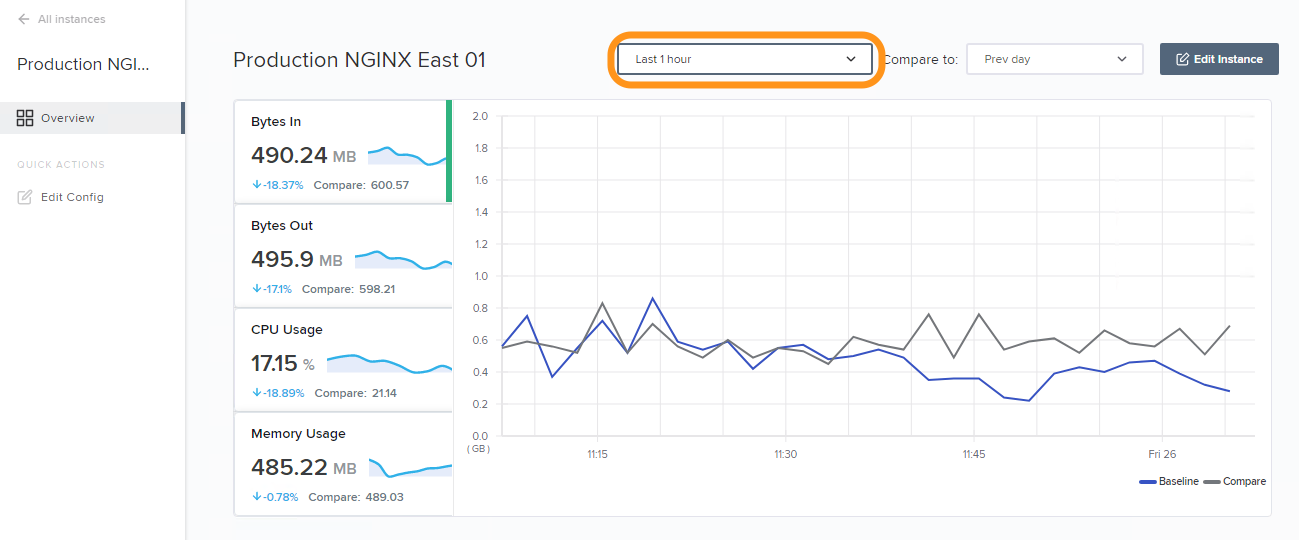1299x540 pixels.
Task: Click the 485.22 MB value
Action: coord(303,467)
